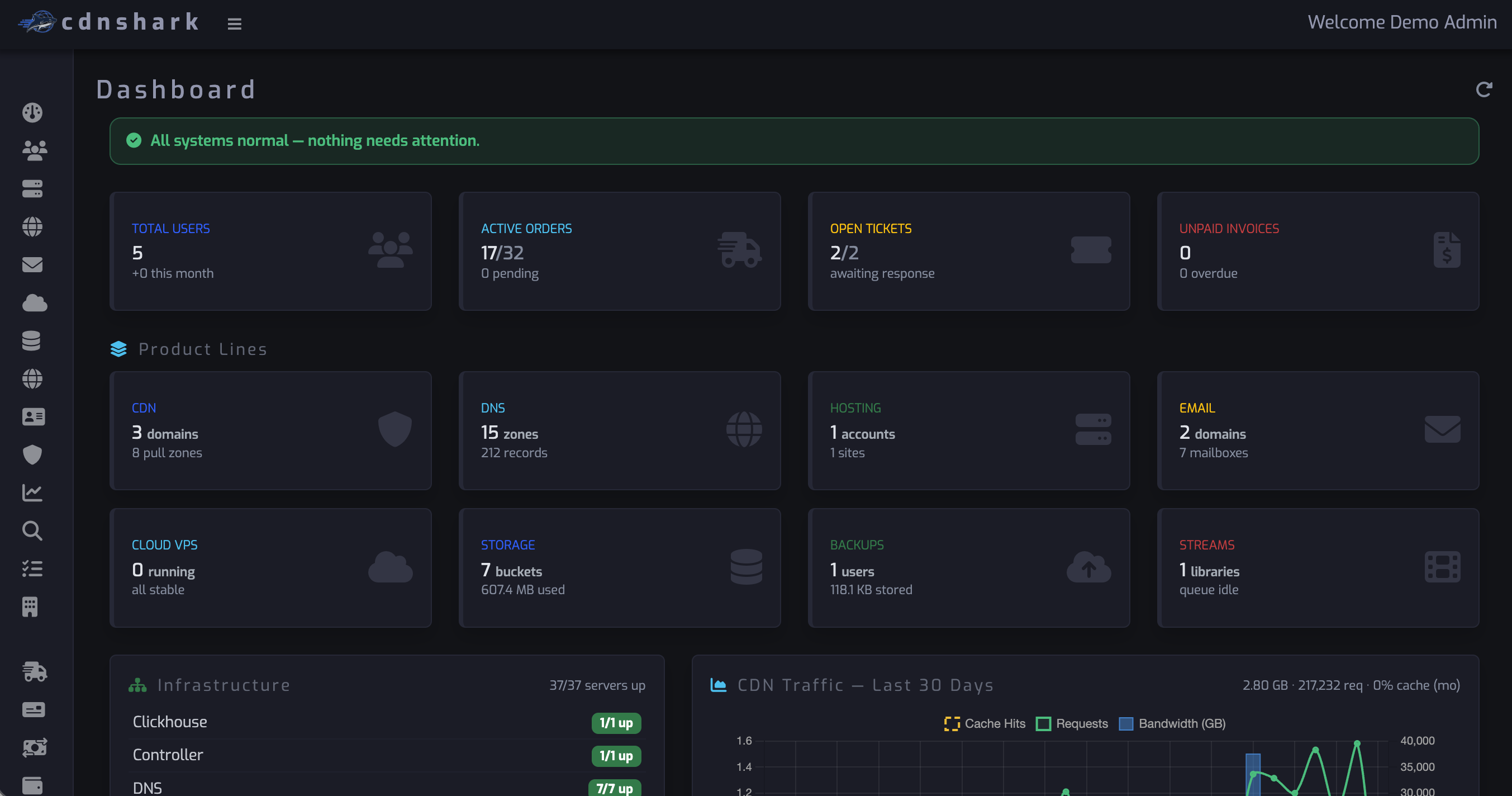Click the Welcome Demo Admin text

(x=1402, y=22)
